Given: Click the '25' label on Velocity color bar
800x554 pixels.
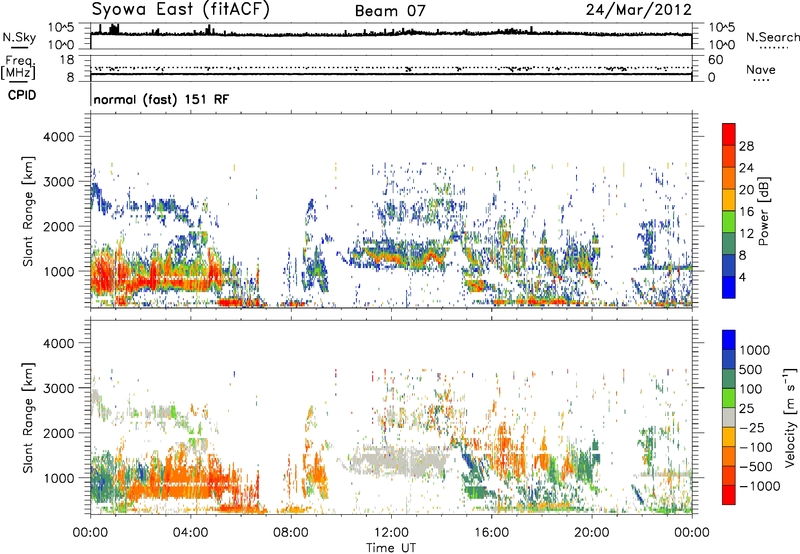Looking at the screenshot, I should (746, 408).
